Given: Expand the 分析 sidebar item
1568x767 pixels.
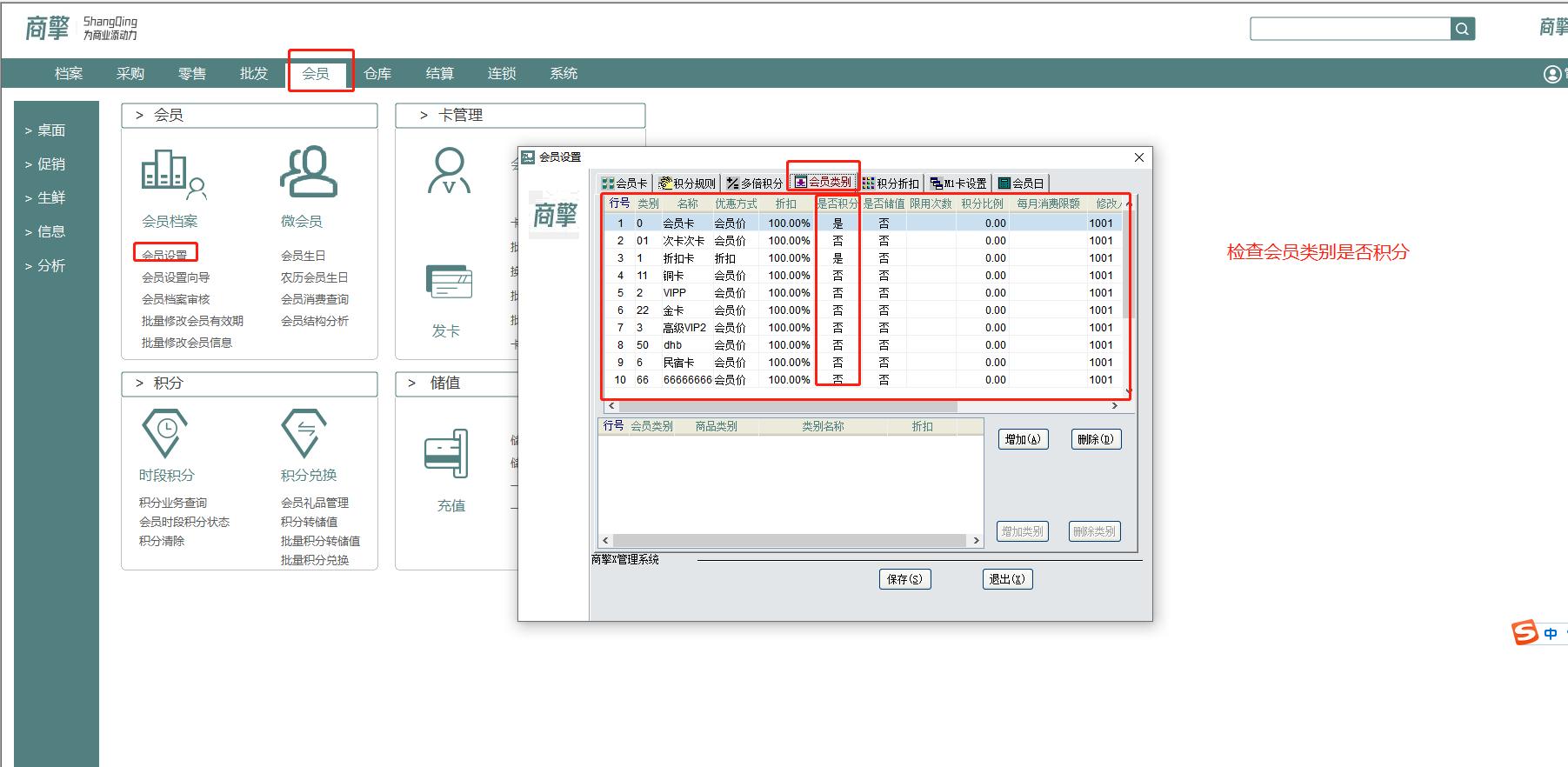Looking at the screenshot, I should point(45,266).
